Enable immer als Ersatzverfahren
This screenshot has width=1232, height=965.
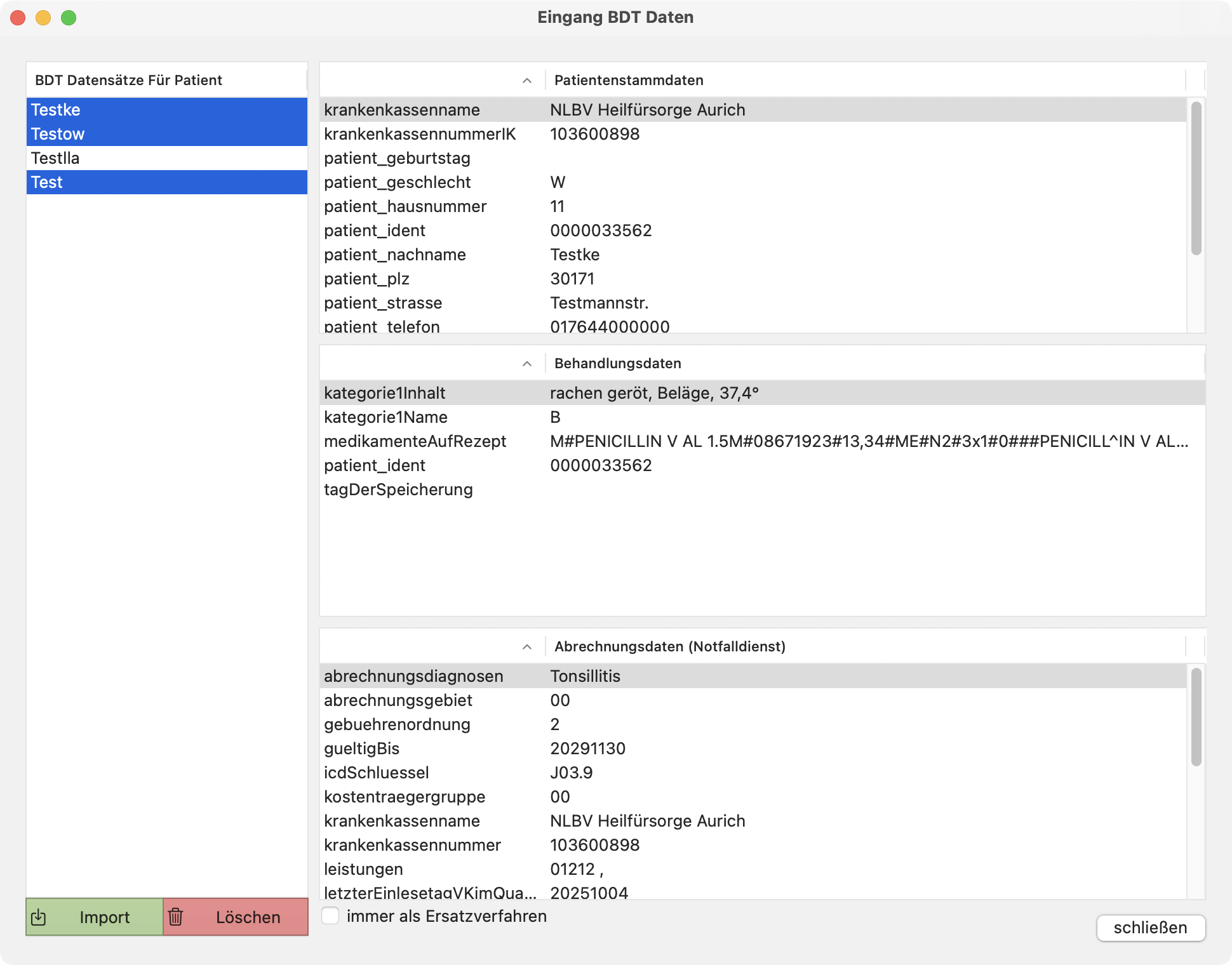331,916
